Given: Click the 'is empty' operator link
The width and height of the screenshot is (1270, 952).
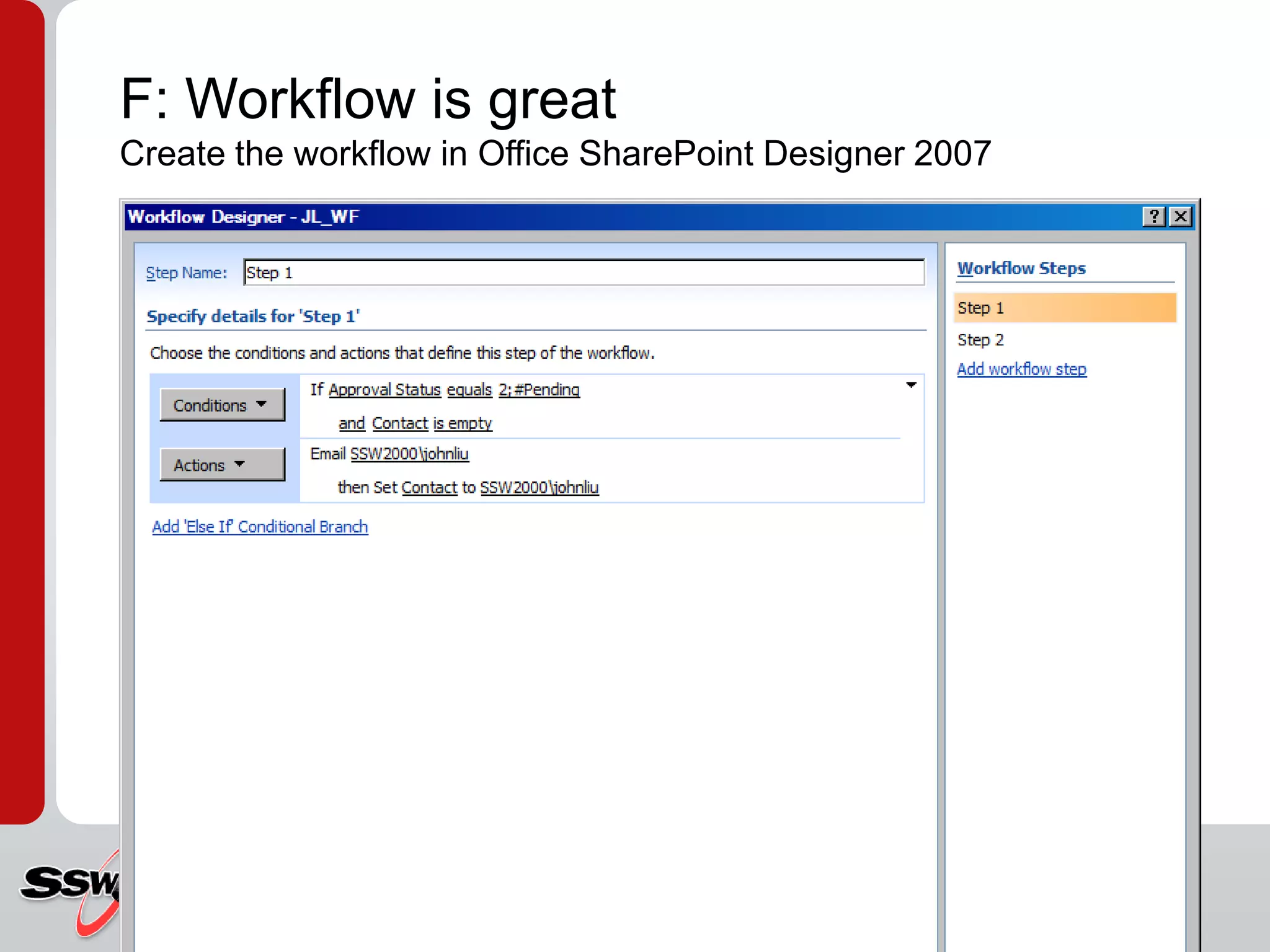Looking at the screenshot, I should click(x=463, y=423).
